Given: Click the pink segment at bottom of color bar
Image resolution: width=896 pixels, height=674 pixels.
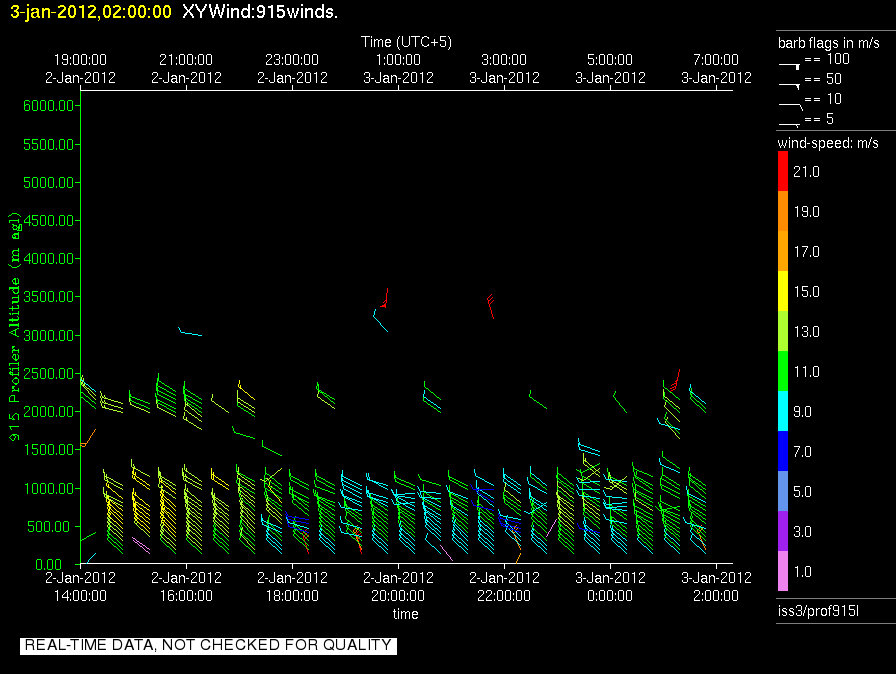Looking at the screenshot, I should (x=783, y=571).
